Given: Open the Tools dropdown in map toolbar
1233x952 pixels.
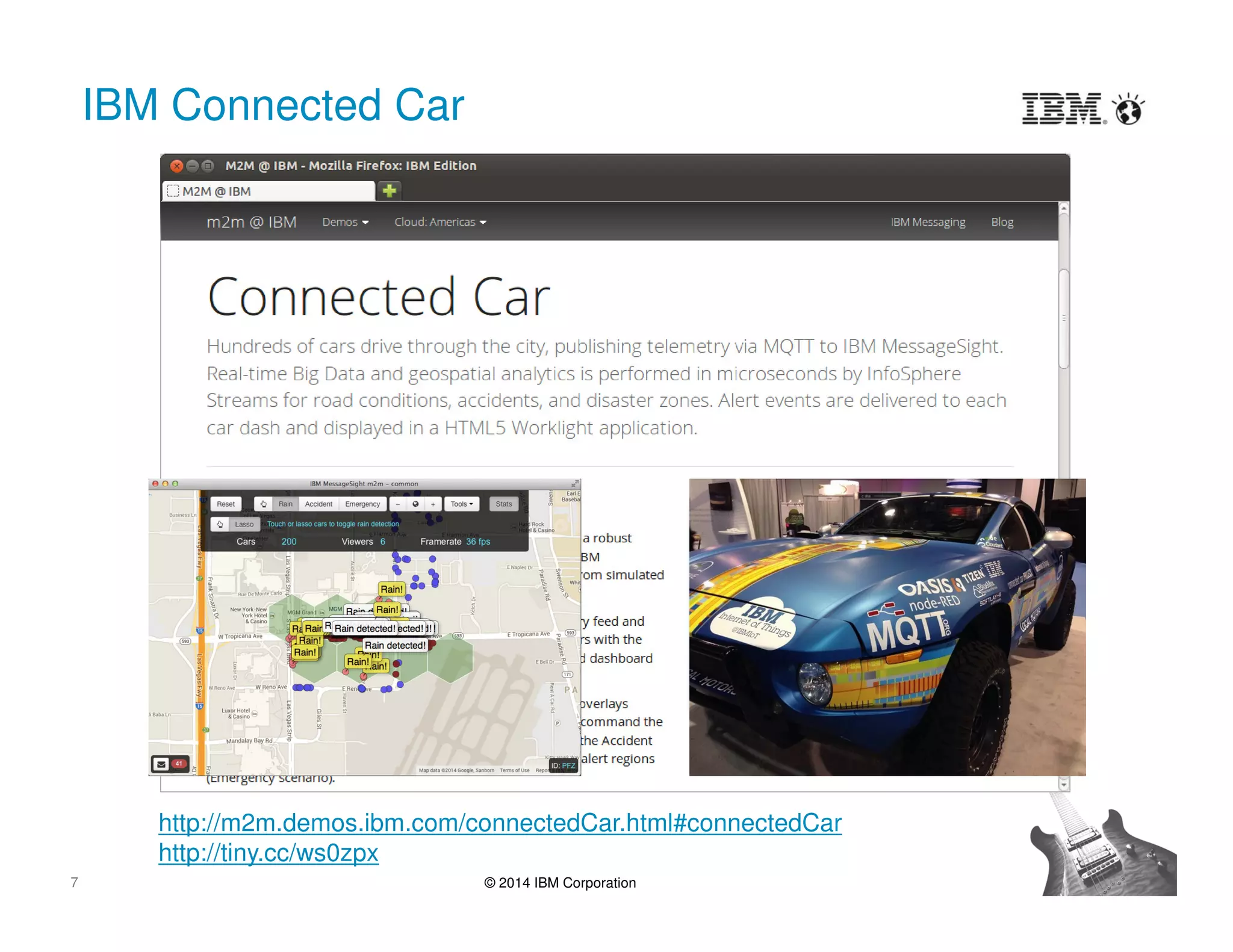Looking at the screenshot, I should pyautogui.click(x=462, y=504).
